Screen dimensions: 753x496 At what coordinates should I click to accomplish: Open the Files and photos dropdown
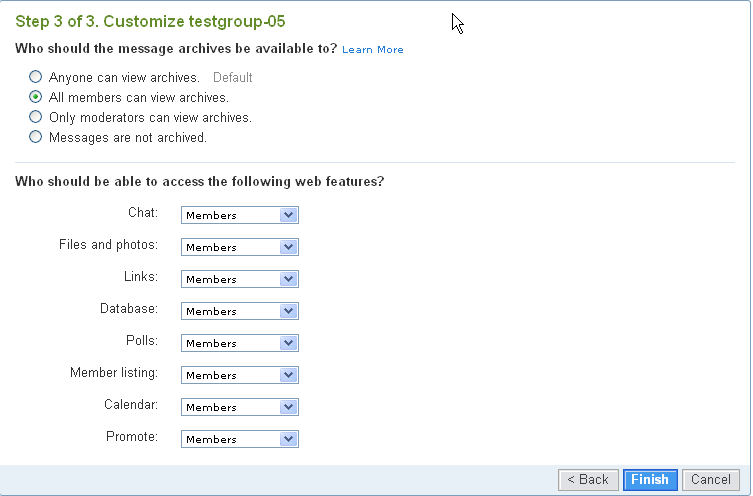(240, 247)
